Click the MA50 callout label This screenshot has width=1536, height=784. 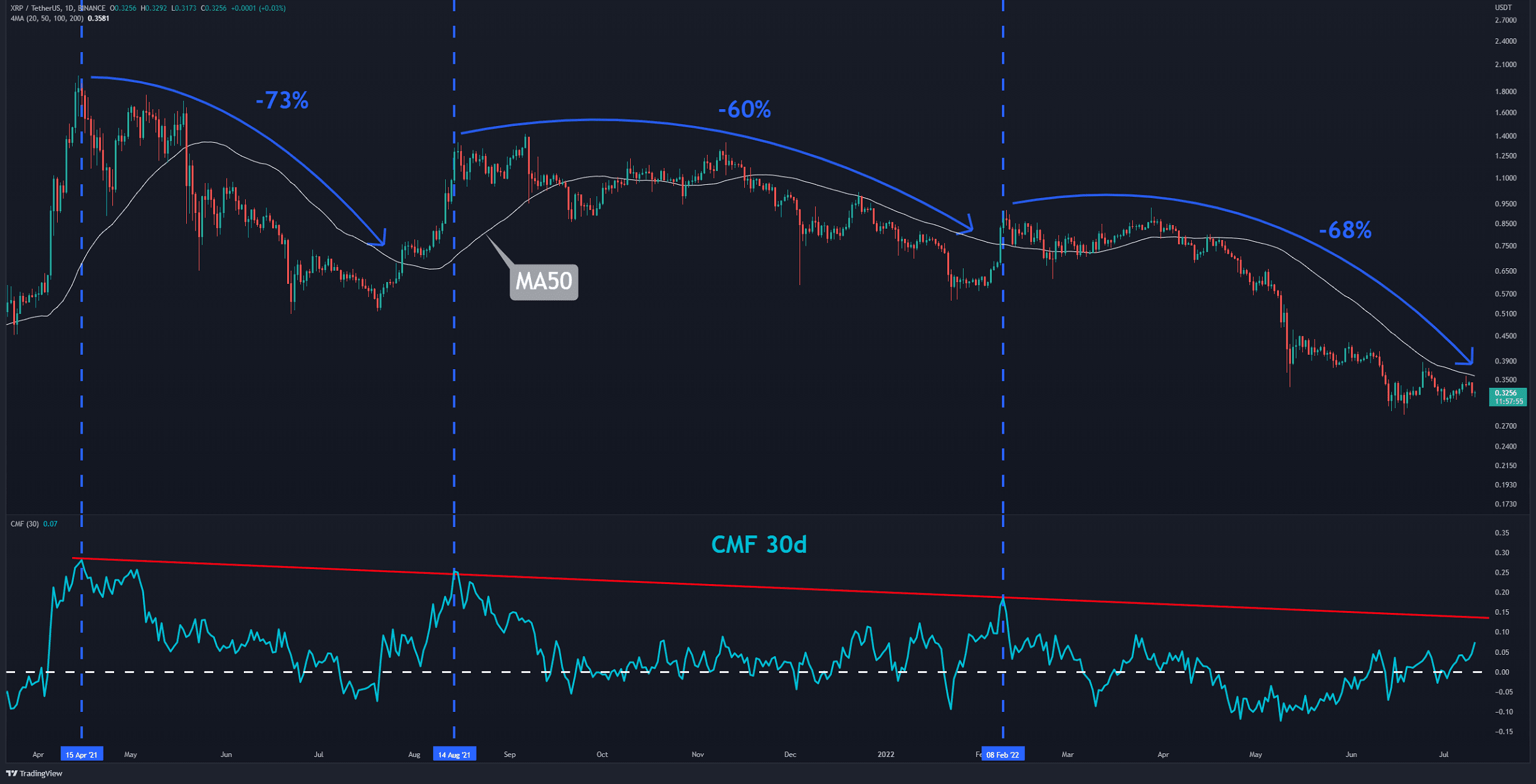544,281
